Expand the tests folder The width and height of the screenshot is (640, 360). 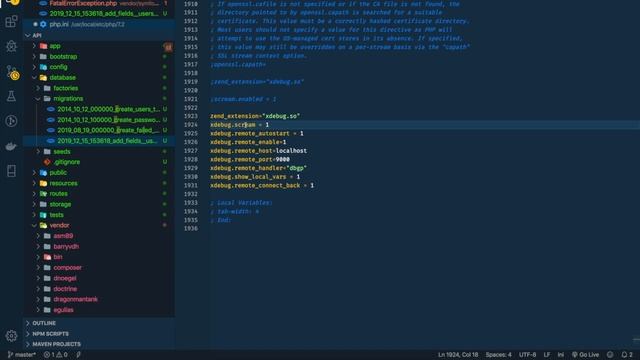coord(99,215)
